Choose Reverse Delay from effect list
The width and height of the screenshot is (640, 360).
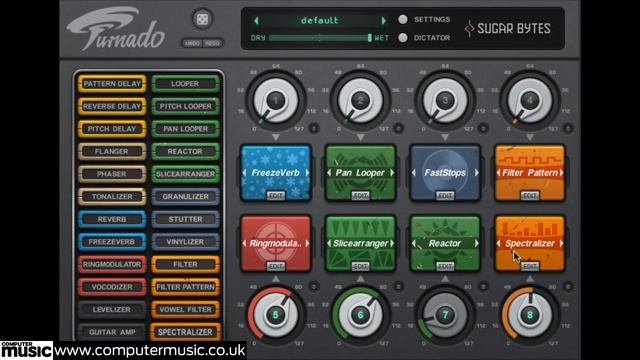(112, 106)
